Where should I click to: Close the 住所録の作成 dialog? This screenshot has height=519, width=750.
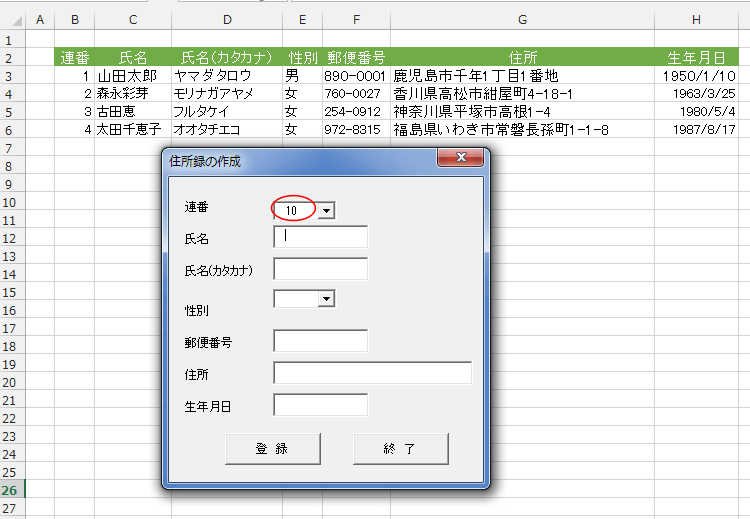pyautogui.click(x=460, y=157)
